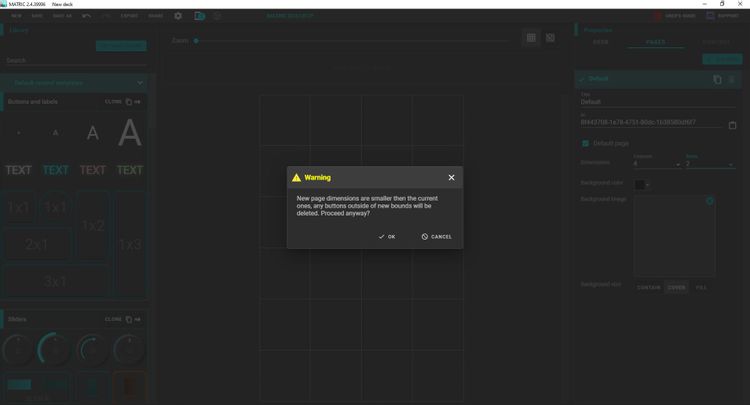Click the teal device preview icon
The width and height of the screenshot is (750, 405).
[199, 16]
